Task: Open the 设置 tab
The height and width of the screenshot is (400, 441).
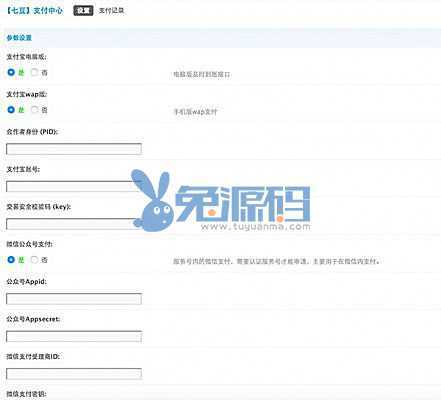Action: [x=83, y=10]
